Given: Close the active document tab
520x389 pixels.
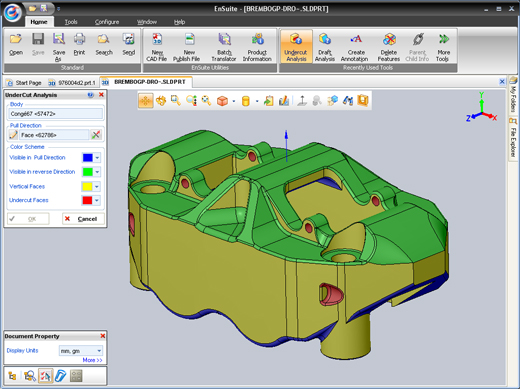Looking at the screenshot, I should 502,81.
